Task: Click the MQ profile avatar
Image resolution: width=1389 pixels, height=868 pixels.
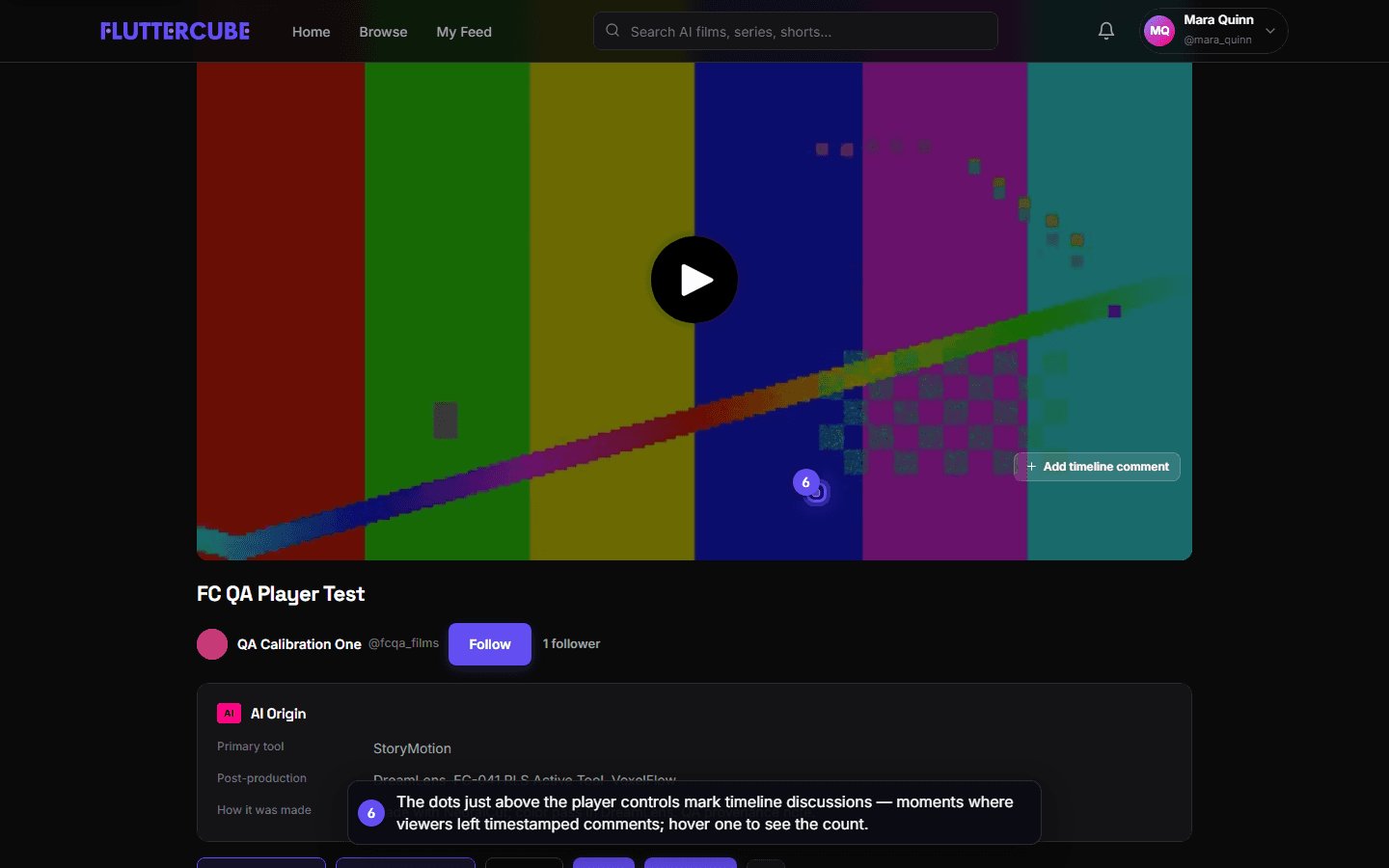Action: 1159,31
